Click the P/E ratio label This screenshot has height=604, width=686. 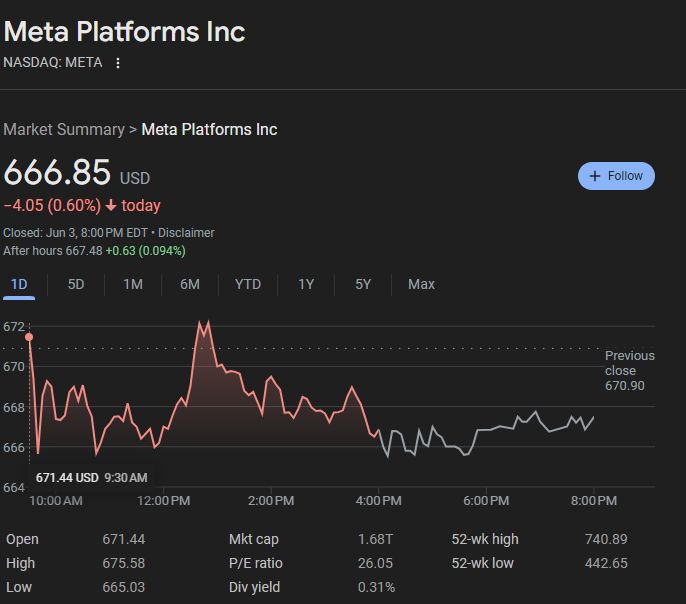[x=254, y=563]
